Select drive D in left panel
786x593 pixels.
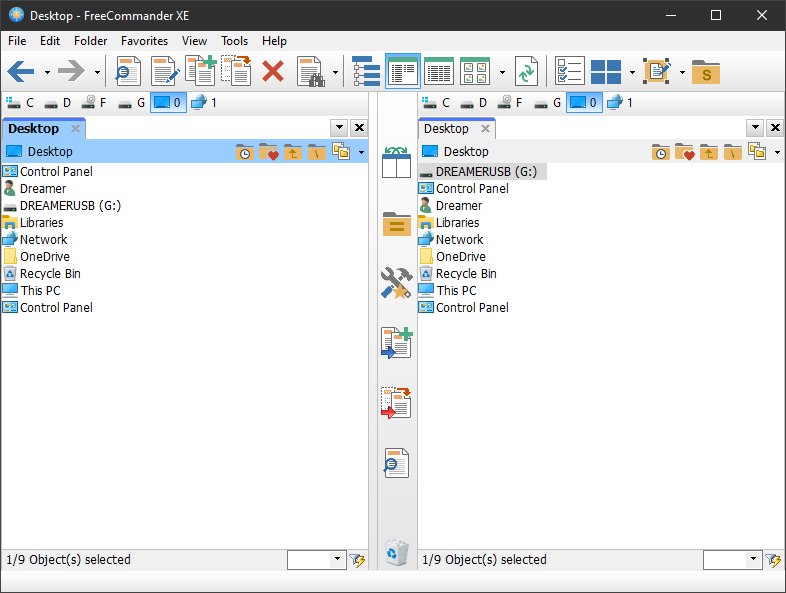pyautogui.click(x=58, y=103)
